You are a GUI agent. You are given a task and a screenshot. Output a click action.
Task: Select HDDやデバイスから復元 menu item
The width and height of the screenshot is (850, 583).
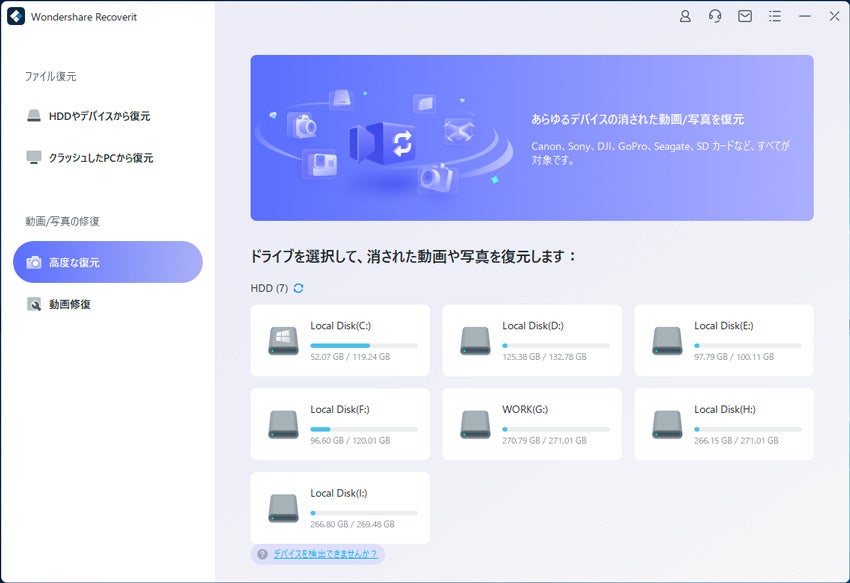(107, 116)
